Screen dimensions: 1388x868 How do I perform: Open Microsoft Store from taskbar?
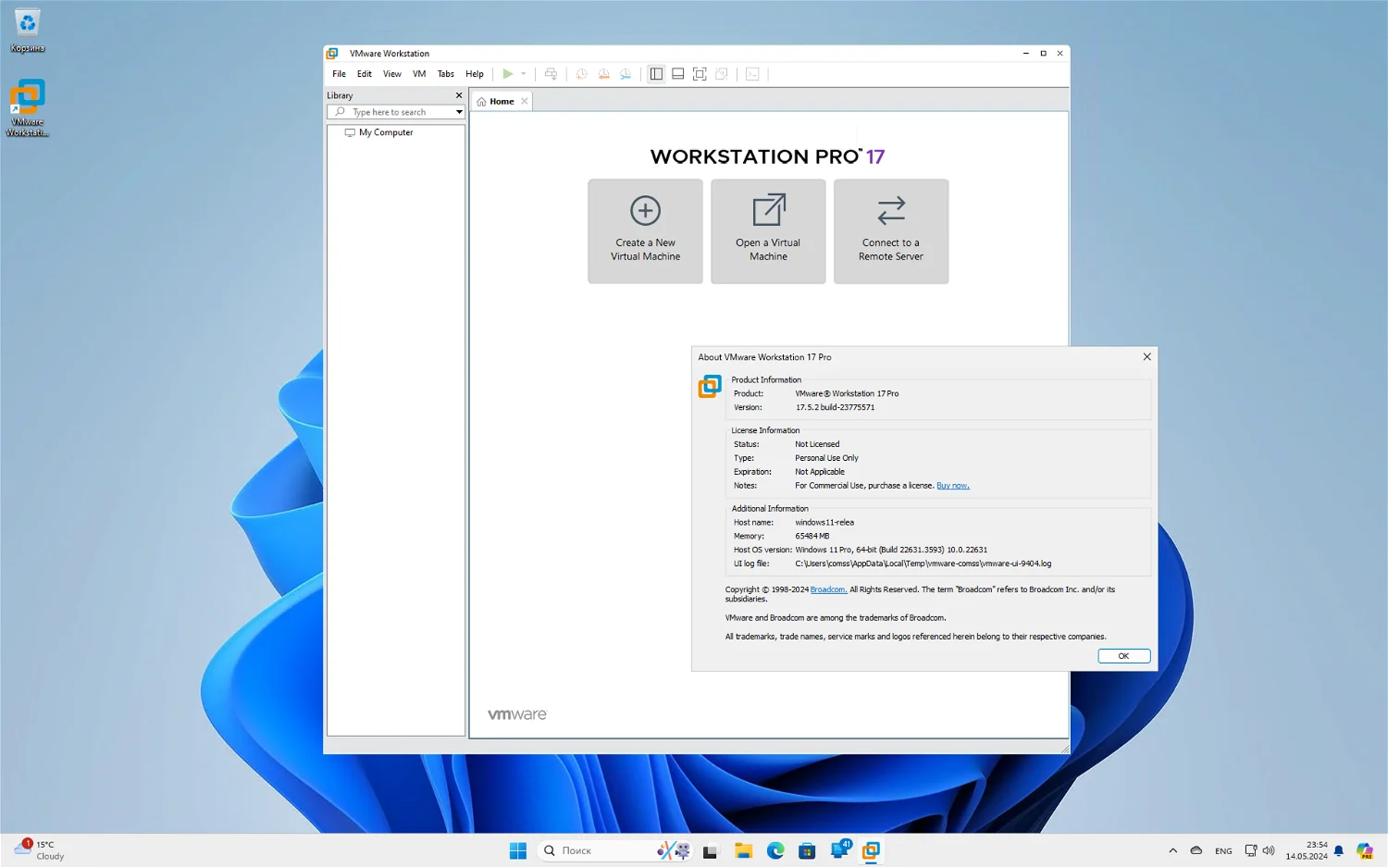coord(807,850)
